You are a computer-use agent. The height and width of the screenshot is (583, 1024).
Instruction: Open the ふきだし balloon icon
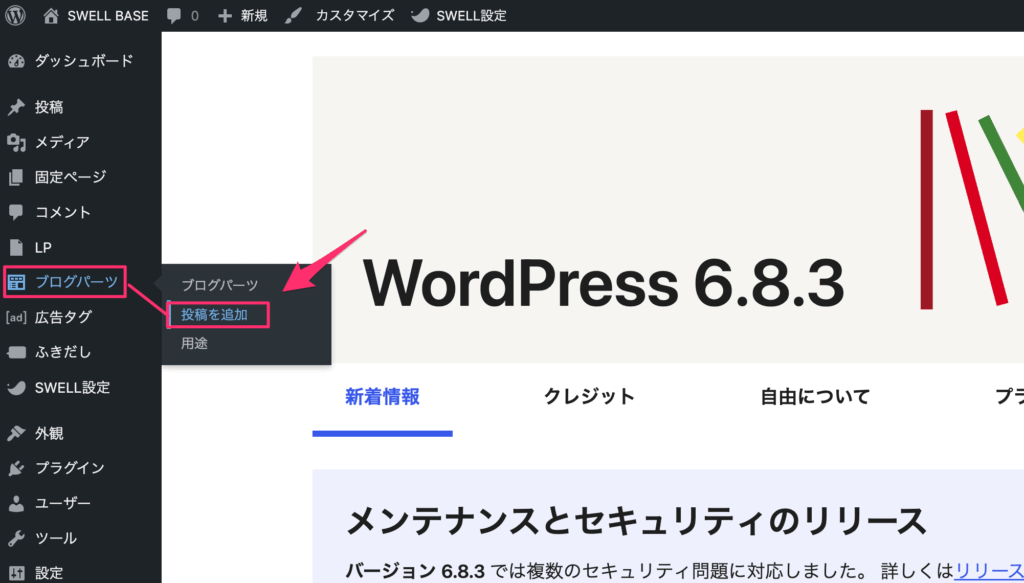pyautogui.click(x=16, y=352)
